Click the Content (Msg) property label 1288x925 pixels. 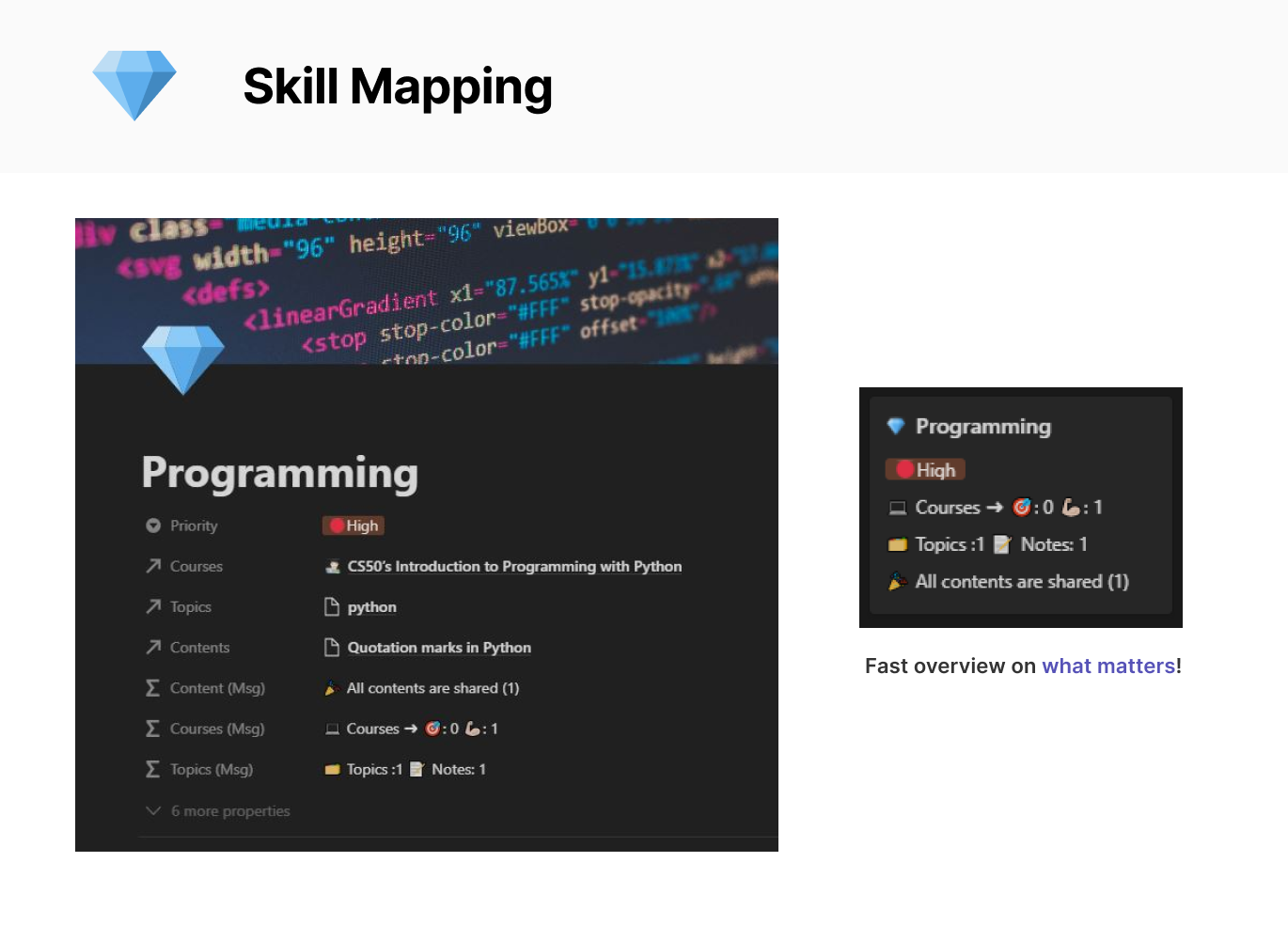pyautogui.click(x=217, y=688)
